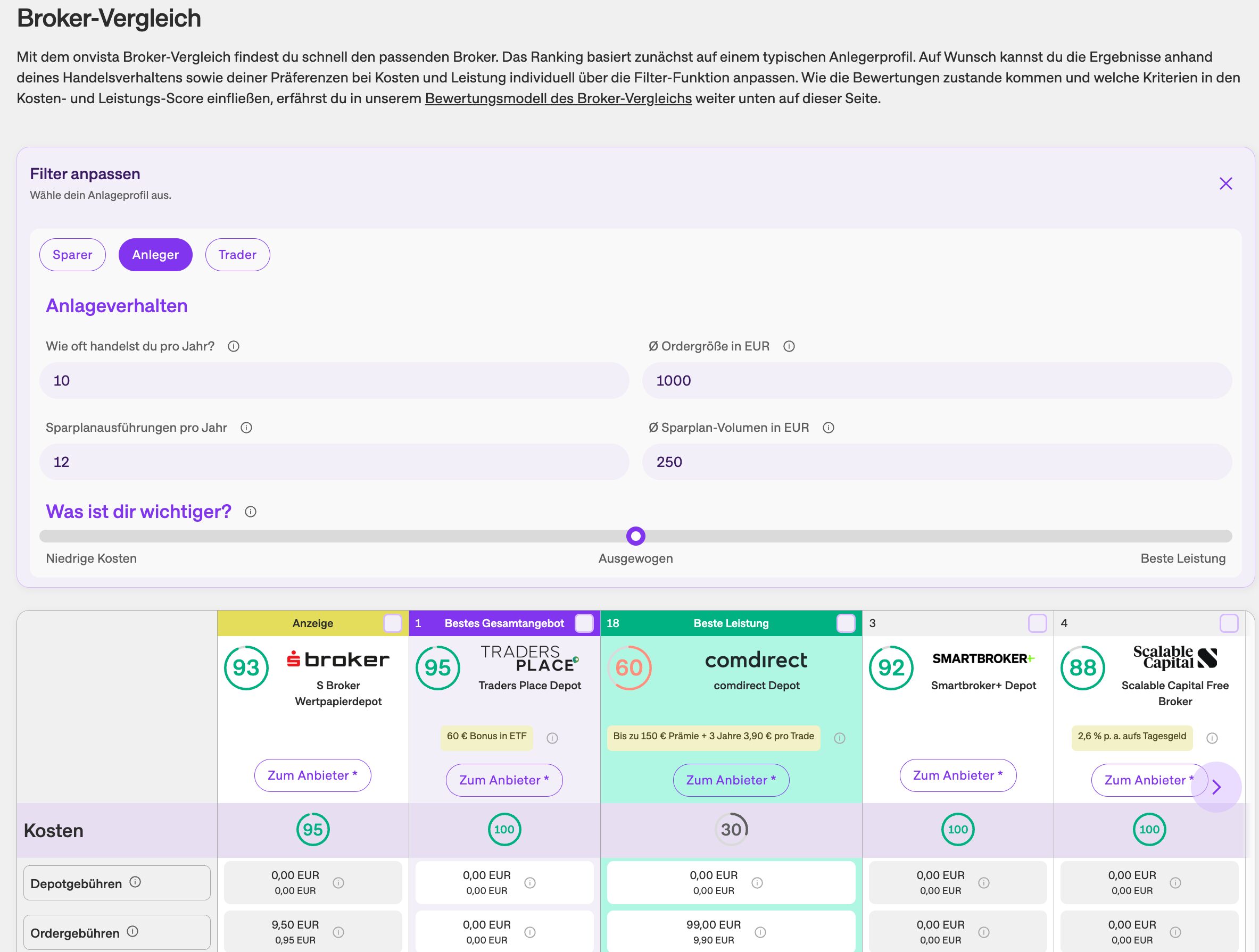Info icon for Smartbroker+ Depotgebühren value
This screenshot has height=952, width=1259.
click(983, 882)
